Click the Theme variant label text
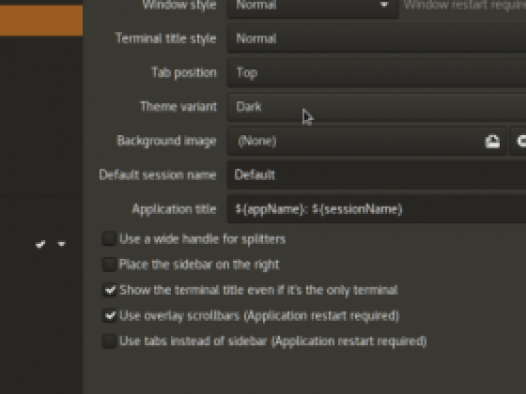The height and width of the screenshot is (394, 526). click(178, 107)
